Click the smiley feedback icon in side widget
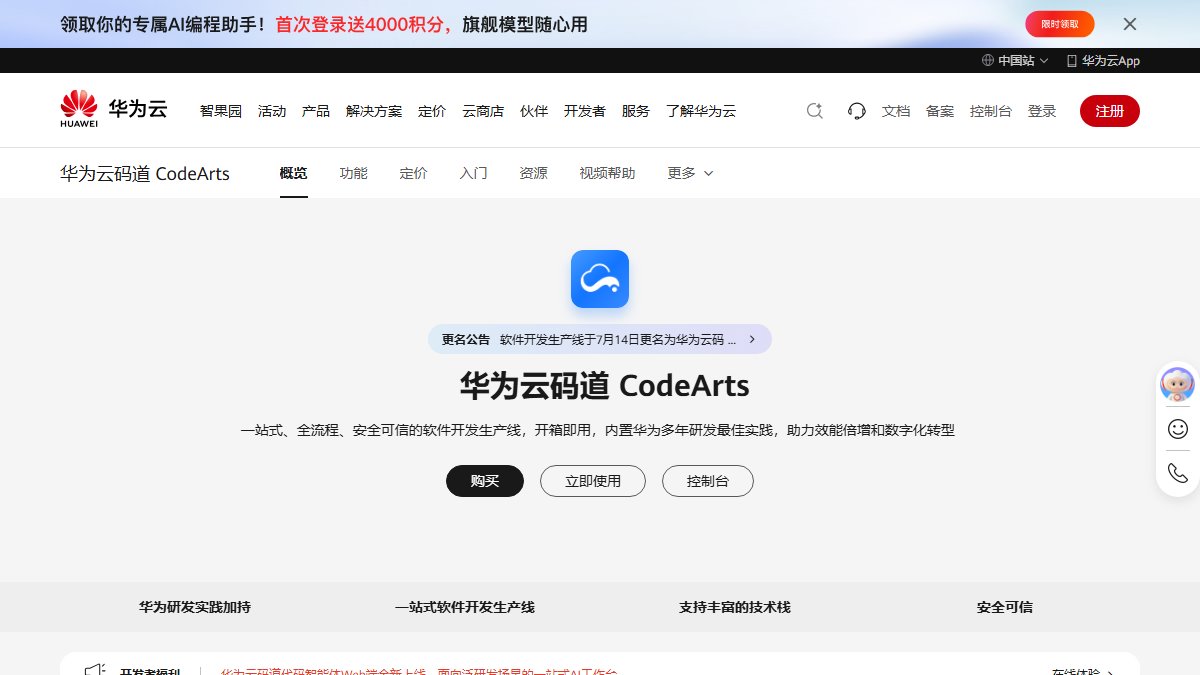1200x675 pixels. (x=1178, y=429)
